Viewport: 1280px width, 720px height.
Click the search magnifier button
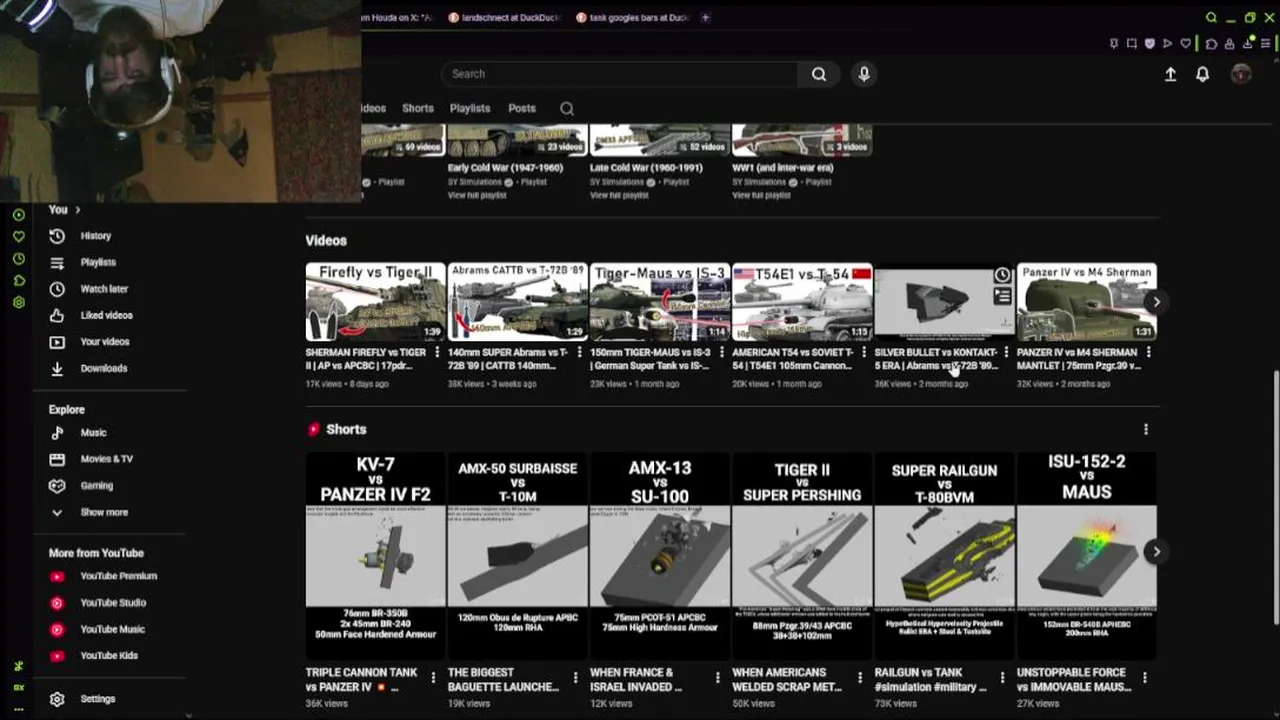pyautogui.click(x=819, y=74)
